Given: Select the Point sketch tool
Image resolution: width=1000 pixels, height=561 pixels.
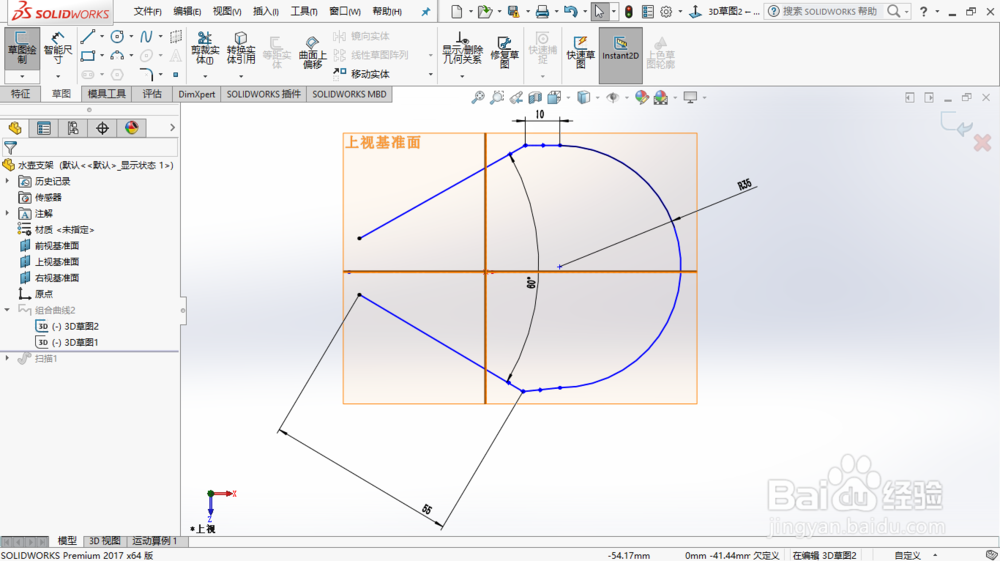Looking at the screenshot, I should 175,75.
